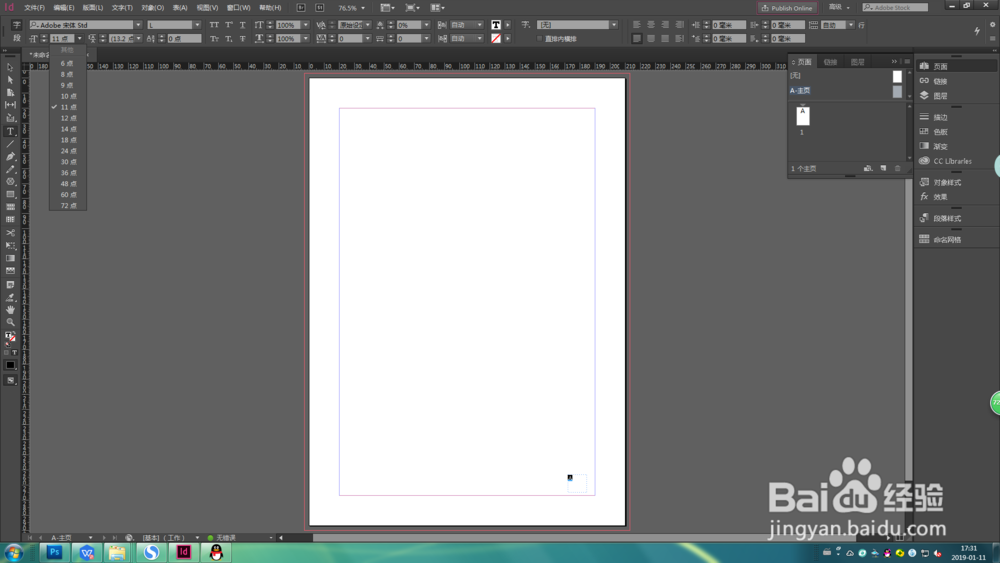Image resolution: width=1000 pixels, height=563 pixels.
Task: Switch to character formatting controls 字
Action: point(17,25)
